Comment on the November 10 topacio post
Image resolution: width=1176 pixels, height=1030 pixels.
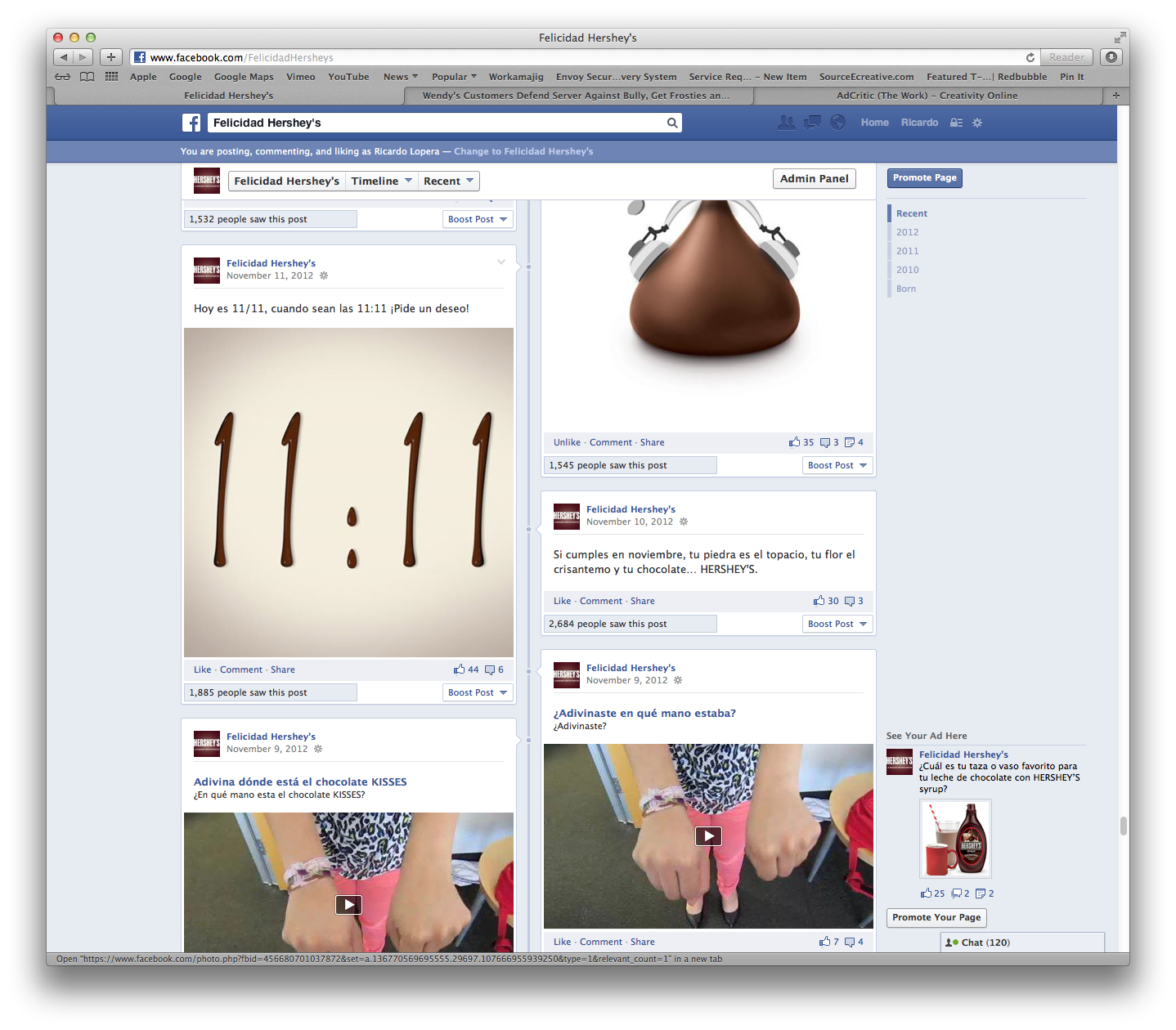click(x=601, y=601)
